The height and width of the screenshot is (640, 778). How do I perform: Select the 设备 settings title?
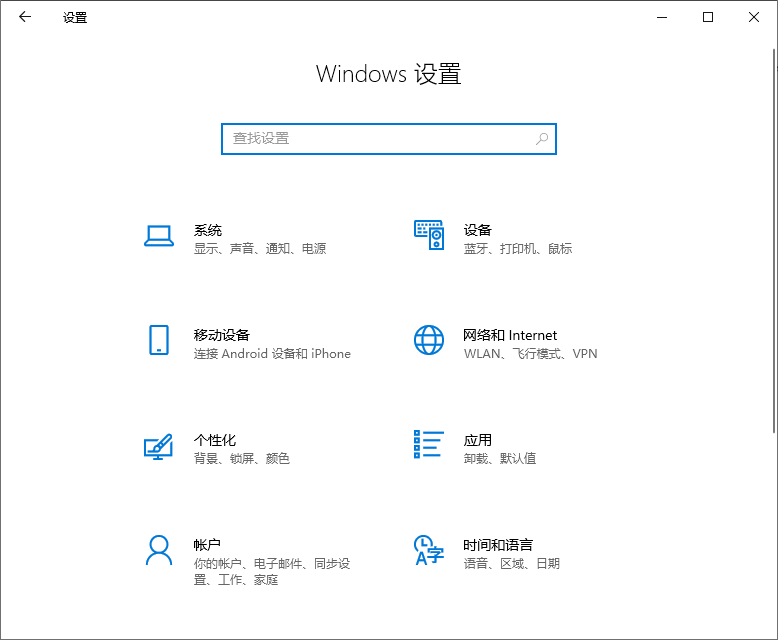tap(478, 230)
